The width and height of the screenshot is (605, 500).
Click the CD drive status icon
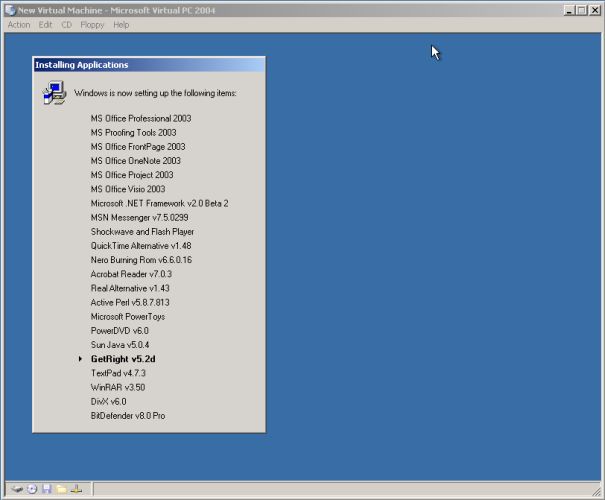pos(32,489)
